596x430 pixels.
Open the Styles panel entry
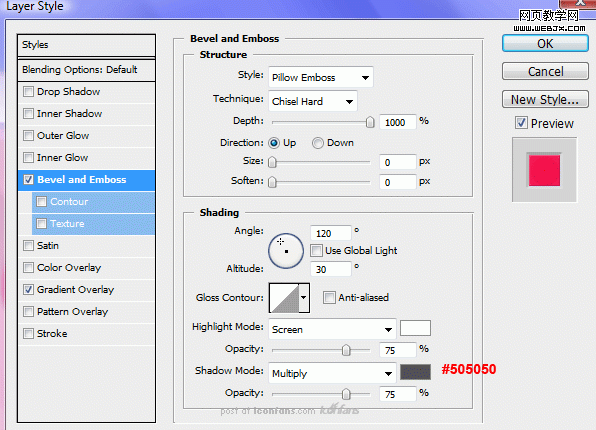(x=86, y=45)
